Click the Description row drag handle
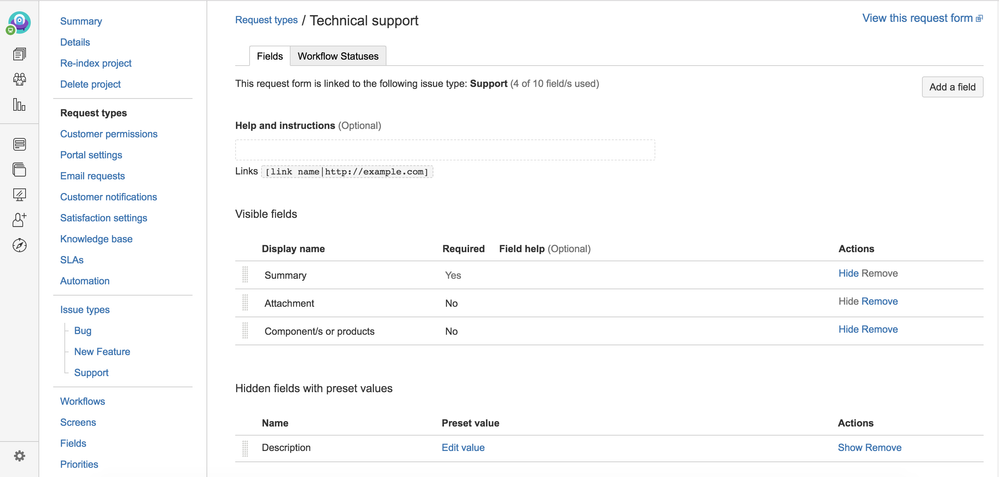The image size is (999, 477). click(x=245, y=448)
